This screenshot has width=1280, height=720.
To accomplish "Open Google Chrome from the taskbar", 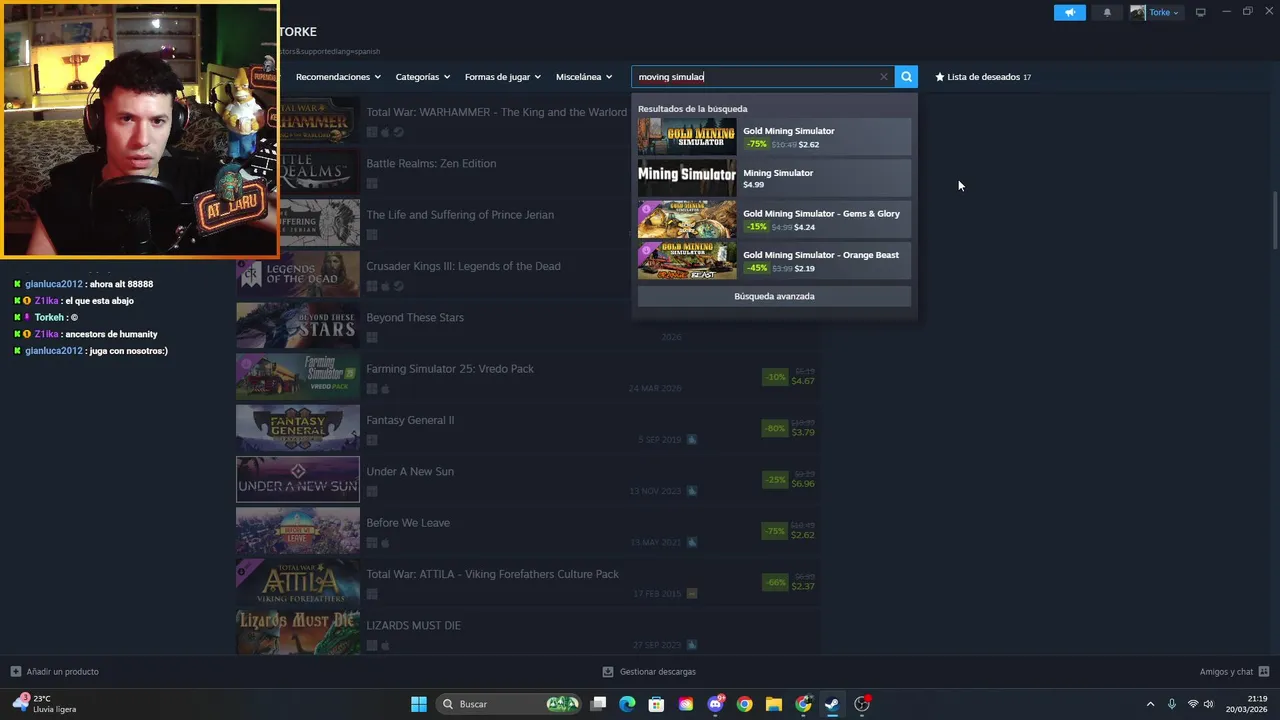I will (x=744, y=704).
